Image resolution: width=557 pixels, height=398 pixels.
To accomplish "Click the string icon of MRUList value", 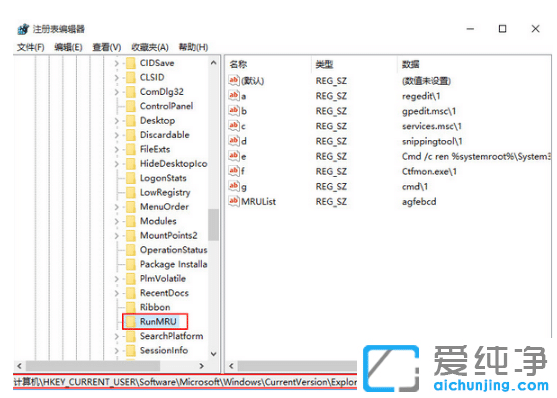I will coord(233,201).
